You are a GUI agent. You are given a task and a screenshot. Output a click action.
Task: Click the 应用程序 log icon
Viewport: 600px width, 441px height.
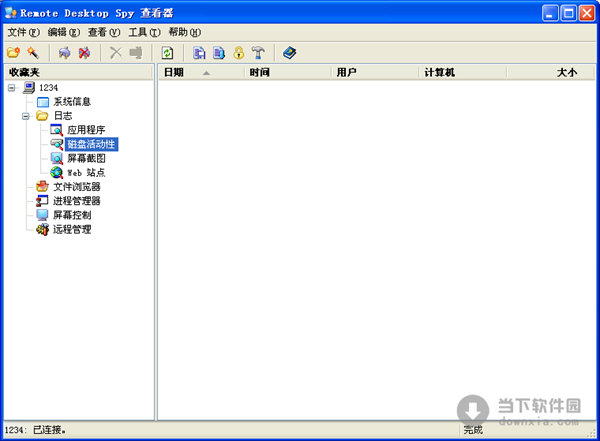coord(57,130)
